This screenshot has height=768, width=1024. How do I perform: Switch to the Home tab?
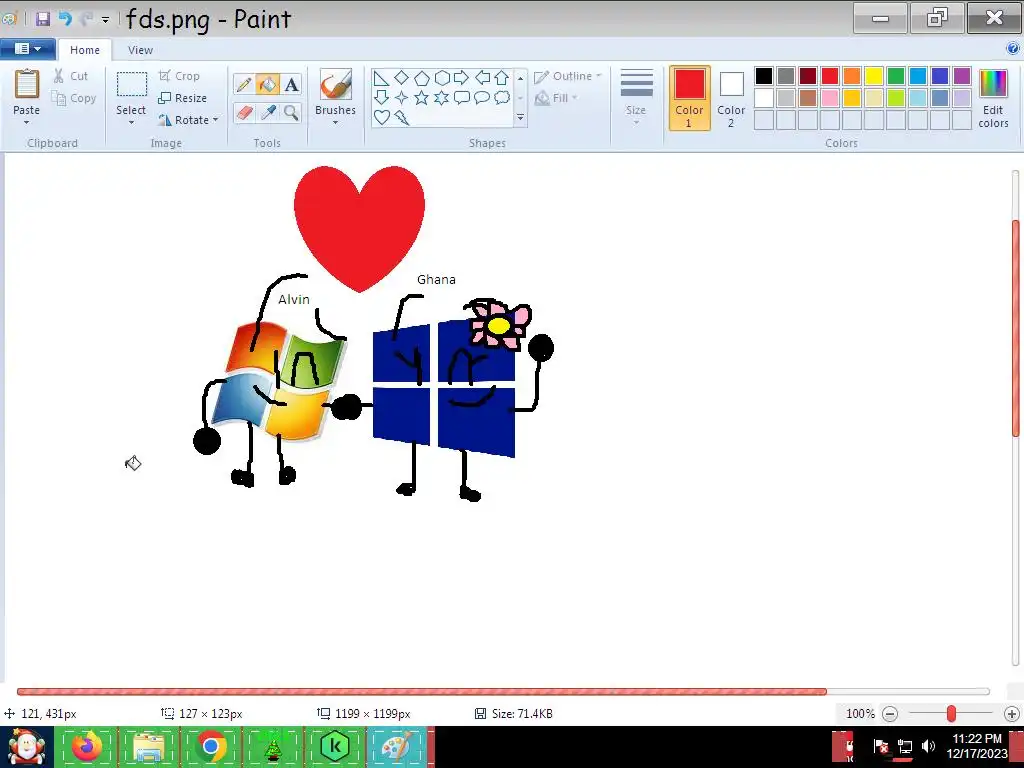[85, 50]
